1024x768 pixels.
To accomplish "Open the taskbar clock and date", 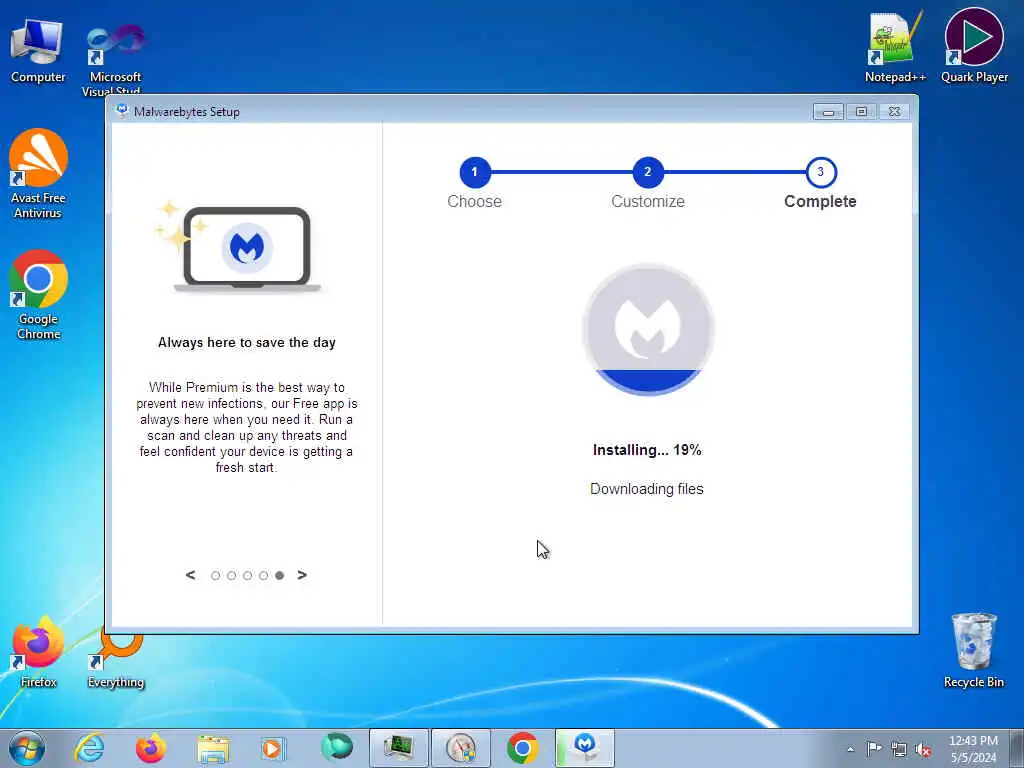I will (x=973, y=749).
